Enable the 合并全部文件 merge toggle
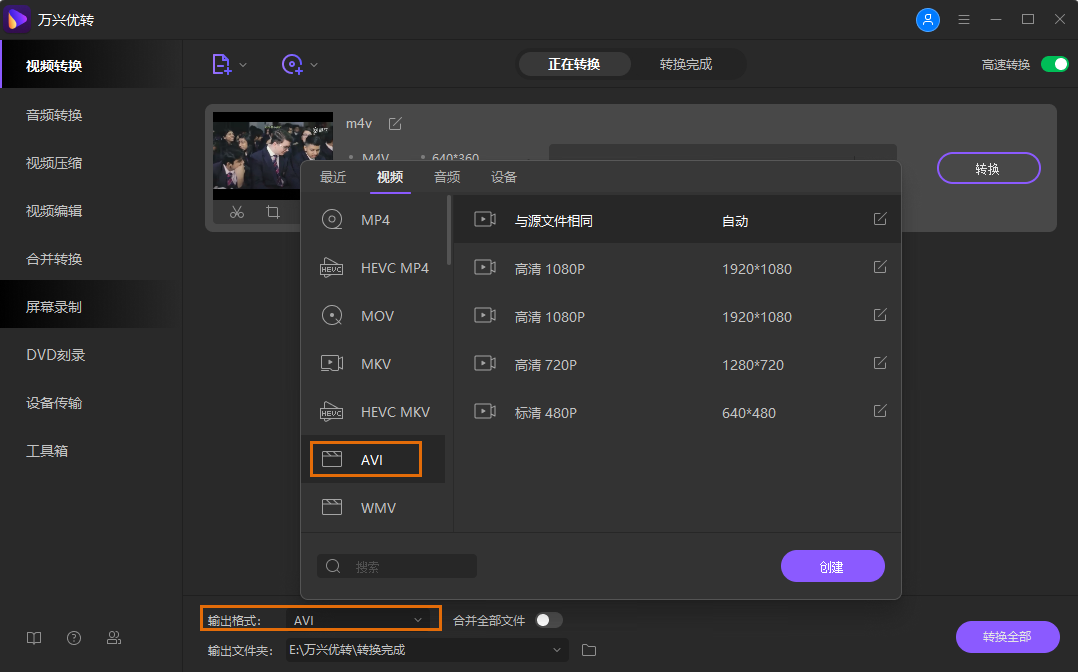1078x672 pixels. point(548,619)
